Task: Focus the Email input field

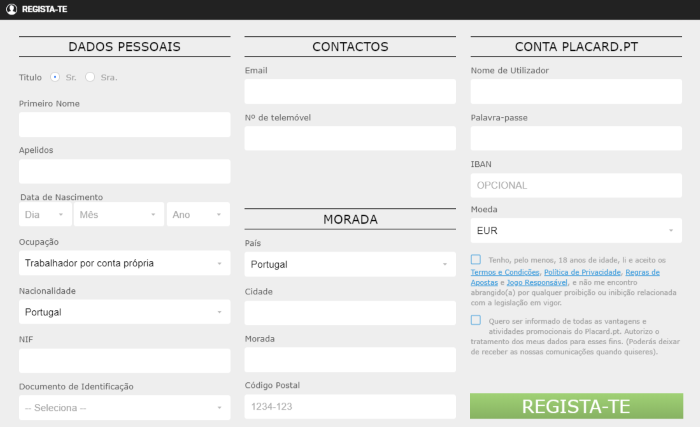Action: (x=350, y=92)
